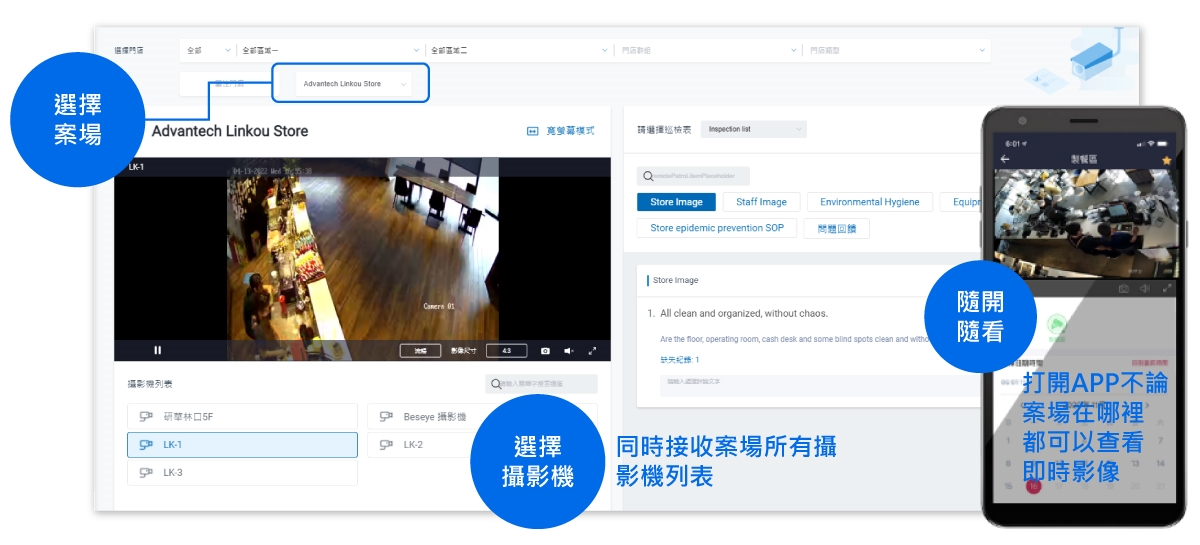Select the Staff Image tab

point(761,202)
